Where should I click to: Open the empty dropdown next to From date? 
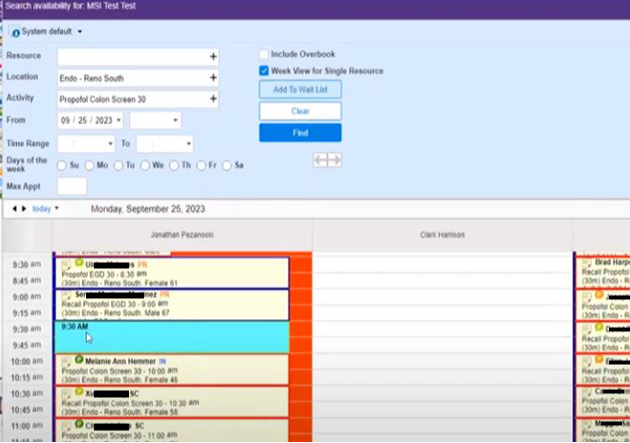click(155, 120)
